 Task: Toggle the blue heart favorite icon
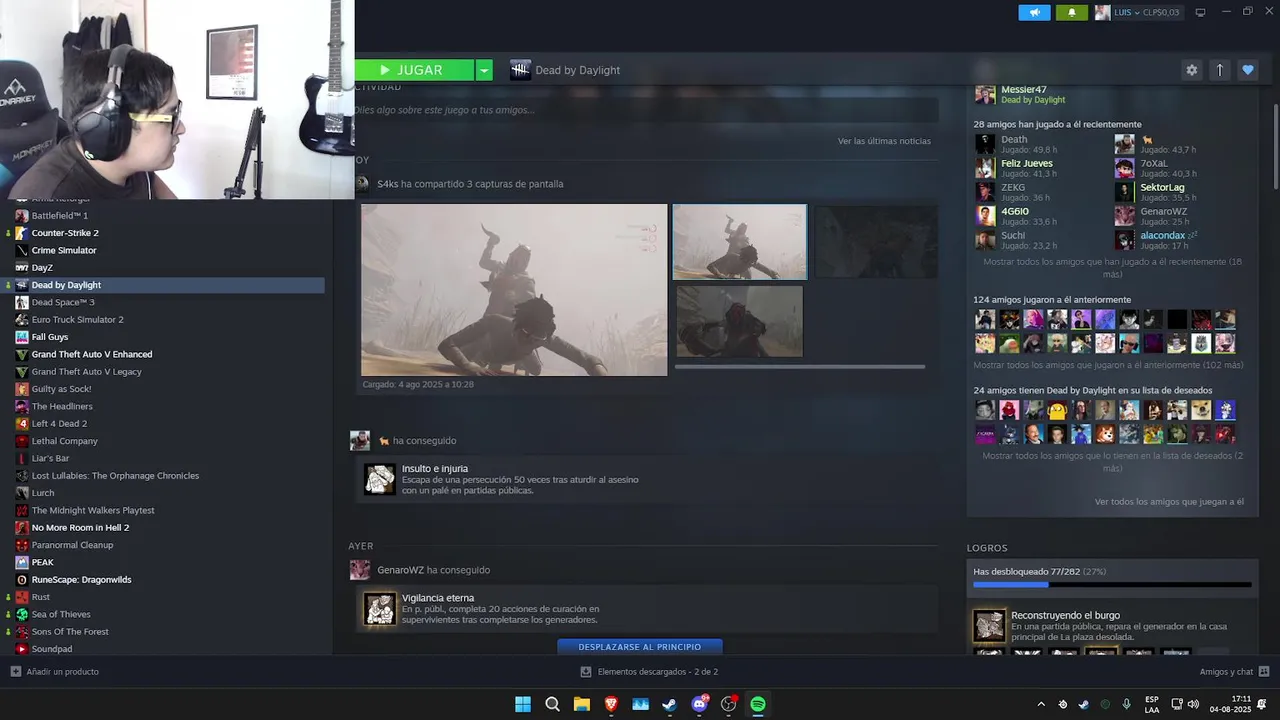(x=1247, y=70)
